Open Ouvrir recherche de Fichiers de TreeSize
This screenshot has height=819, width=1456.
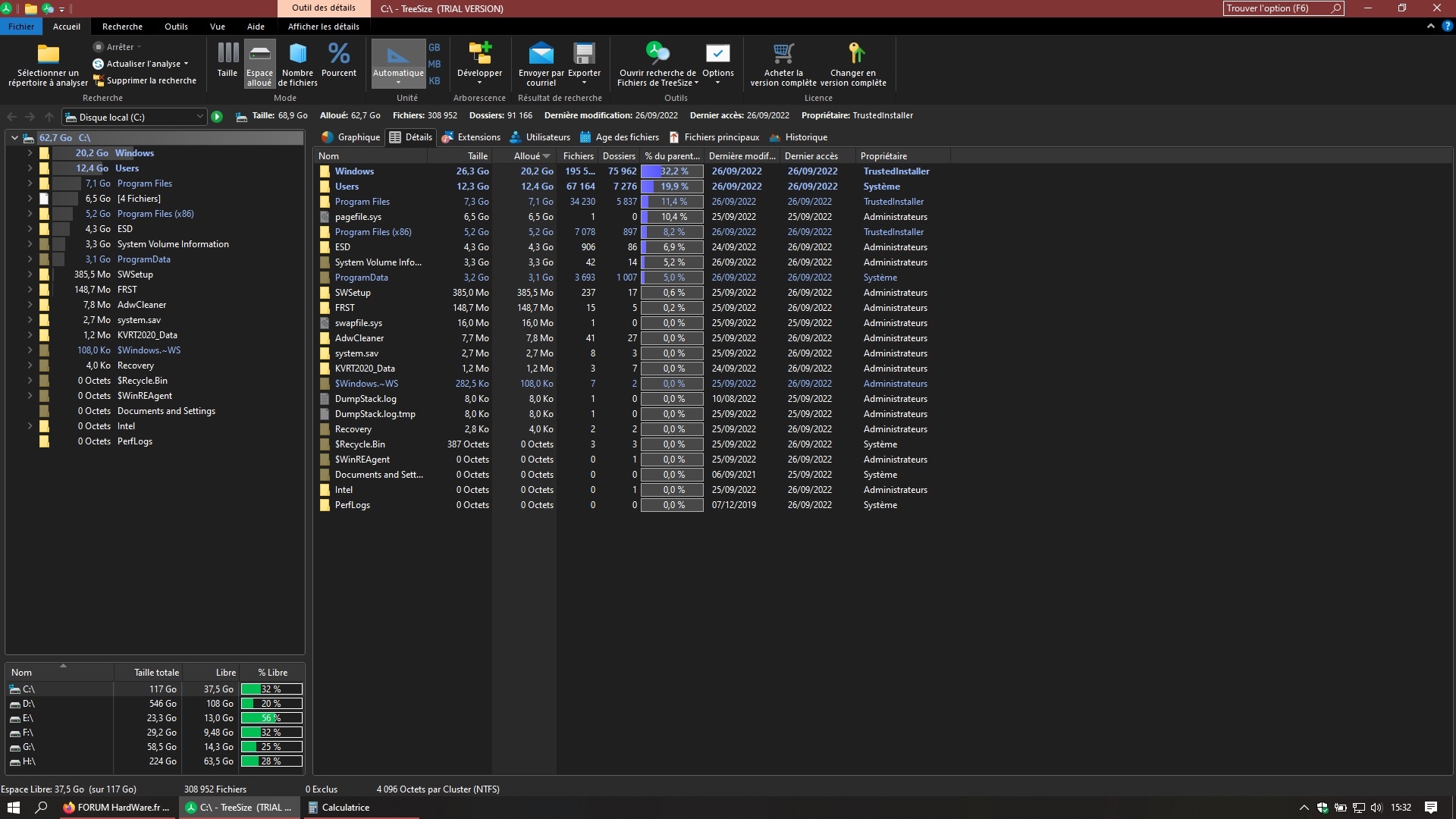coord(657,64)
